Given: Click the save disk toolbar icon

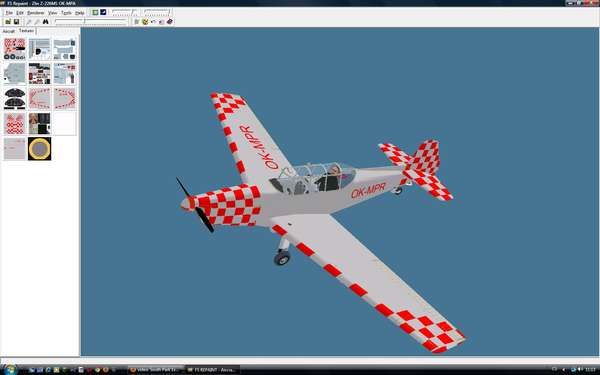Looking at the screenshot, I should (x=16, y=22).
